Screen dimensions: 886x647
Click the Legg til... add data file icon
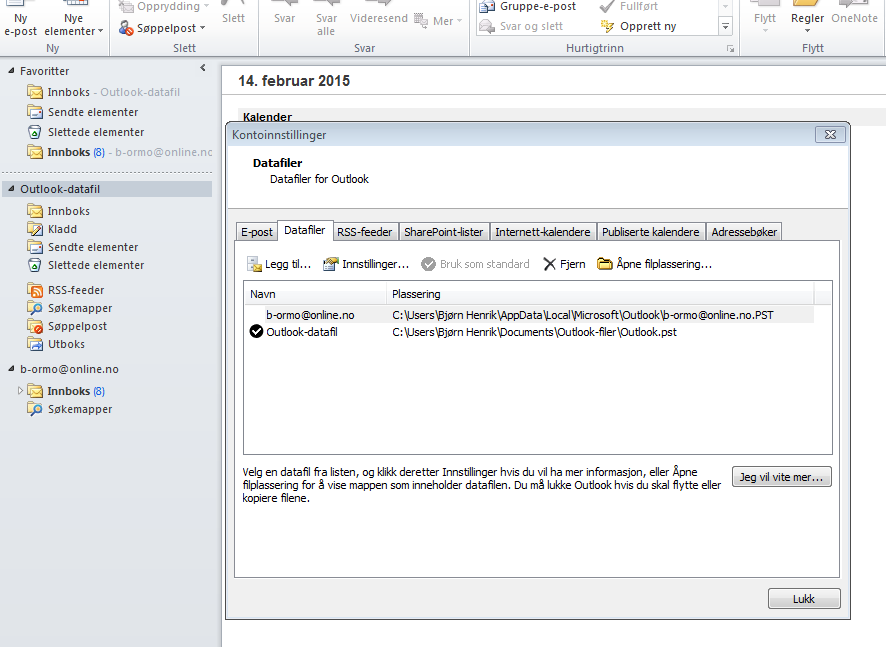point(254,264)
